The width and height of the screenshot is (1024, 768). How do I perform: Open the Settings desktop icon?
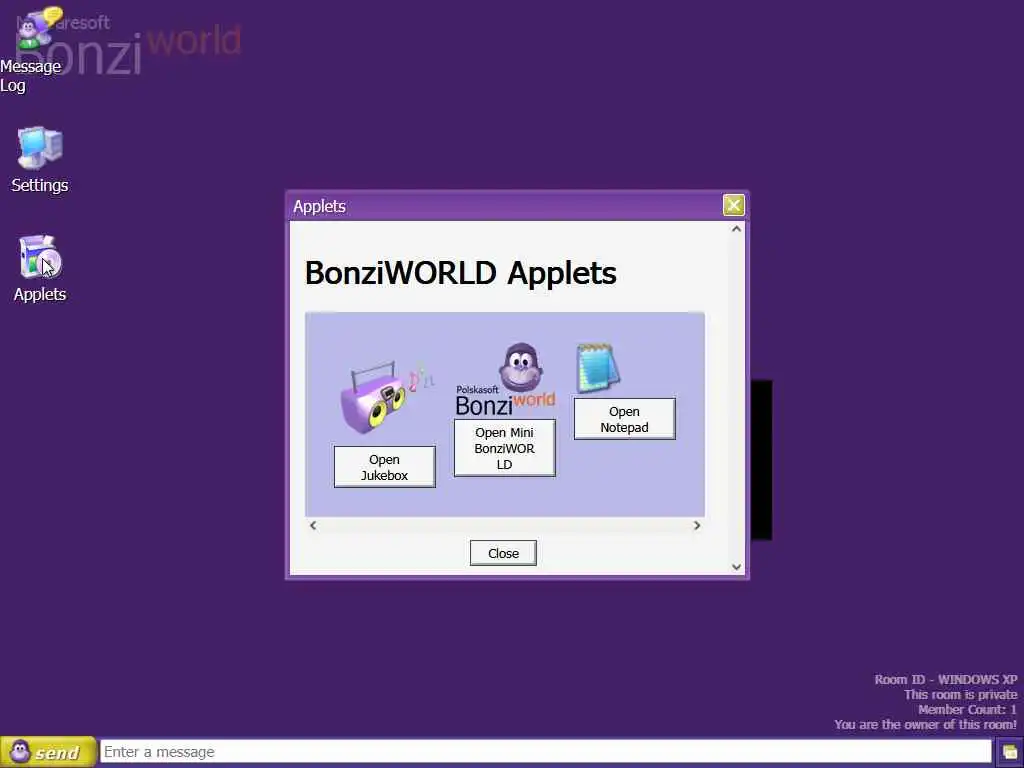coord(40,160)
